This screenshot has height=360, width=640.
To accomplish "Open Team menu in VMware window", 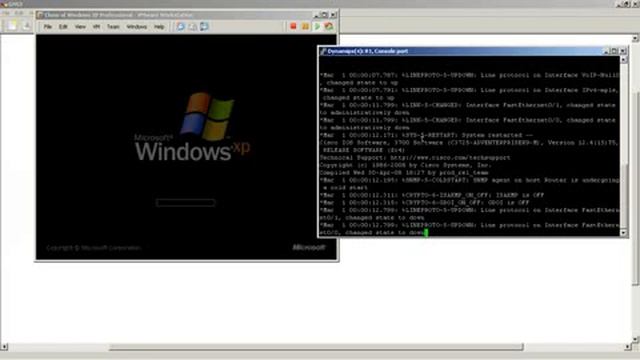I will (x=113, y=27).
